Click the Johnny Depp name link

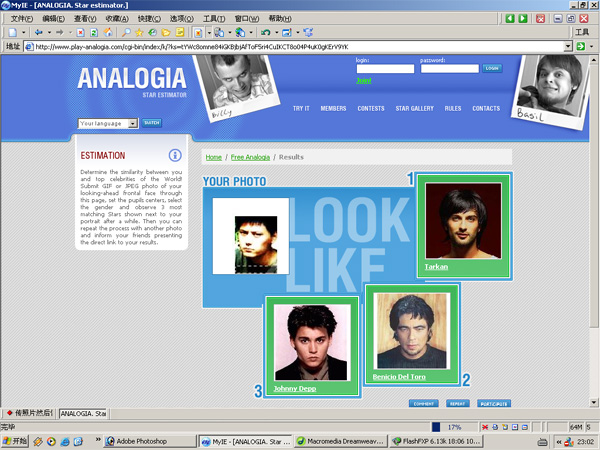tap(295, 388)
